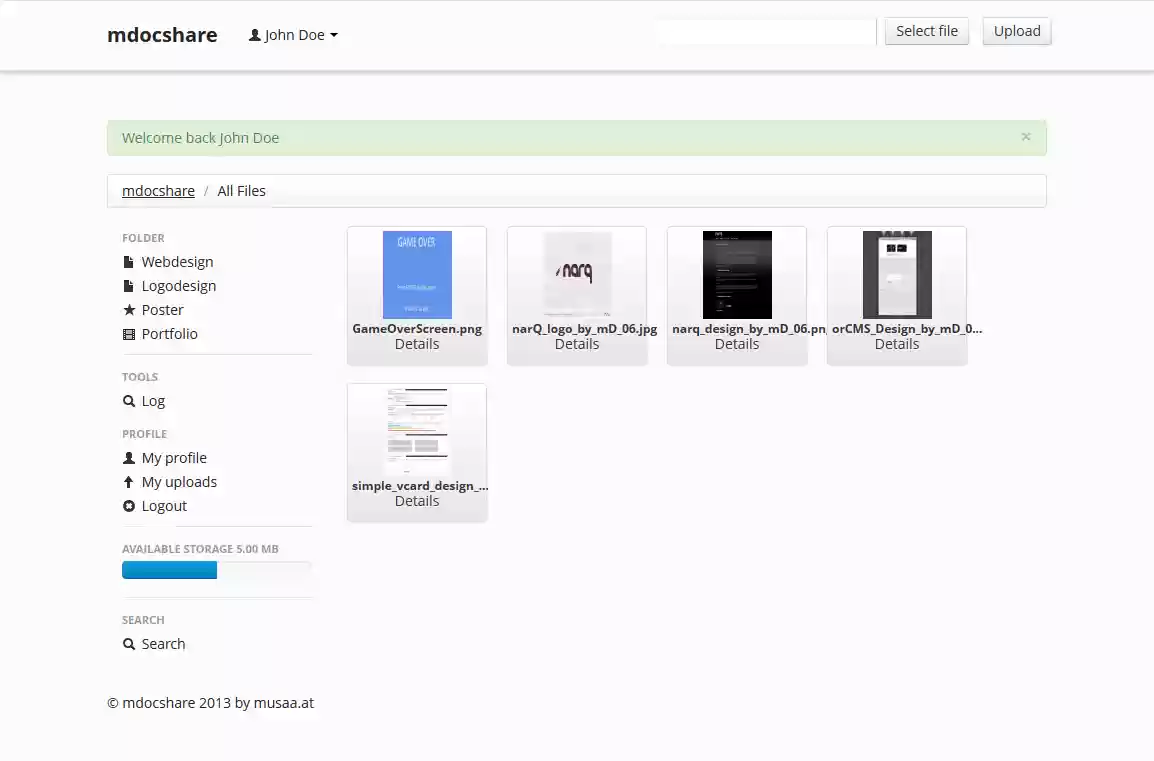Select the Logodesign folder icon
This screenshot has width=1154, height=761.
tap(127, 285)
